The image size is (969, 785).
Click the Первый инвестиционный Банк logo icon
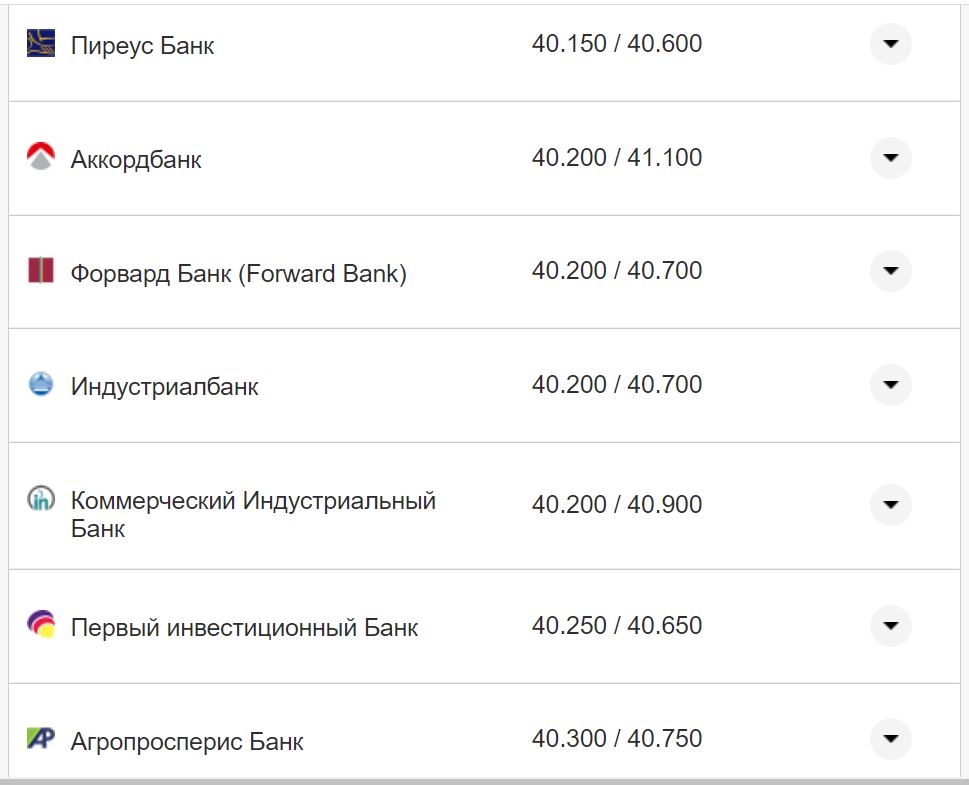[40, 626]
